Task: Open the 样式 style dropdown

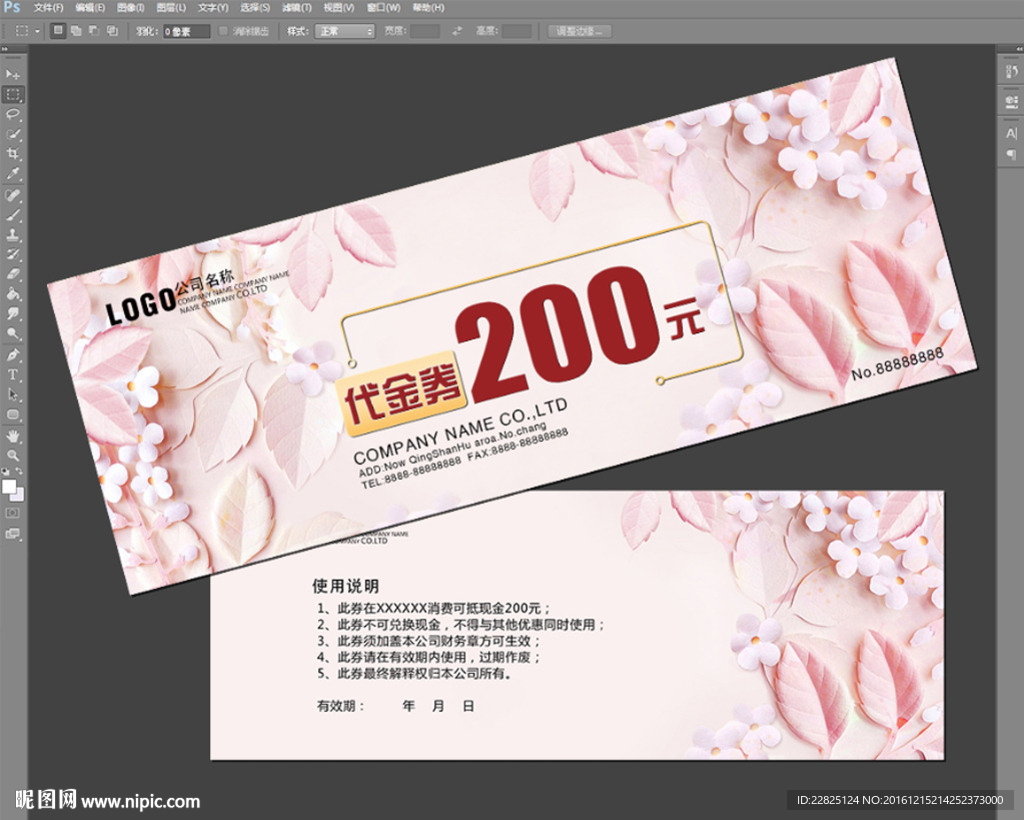Action: click(345, 31)
